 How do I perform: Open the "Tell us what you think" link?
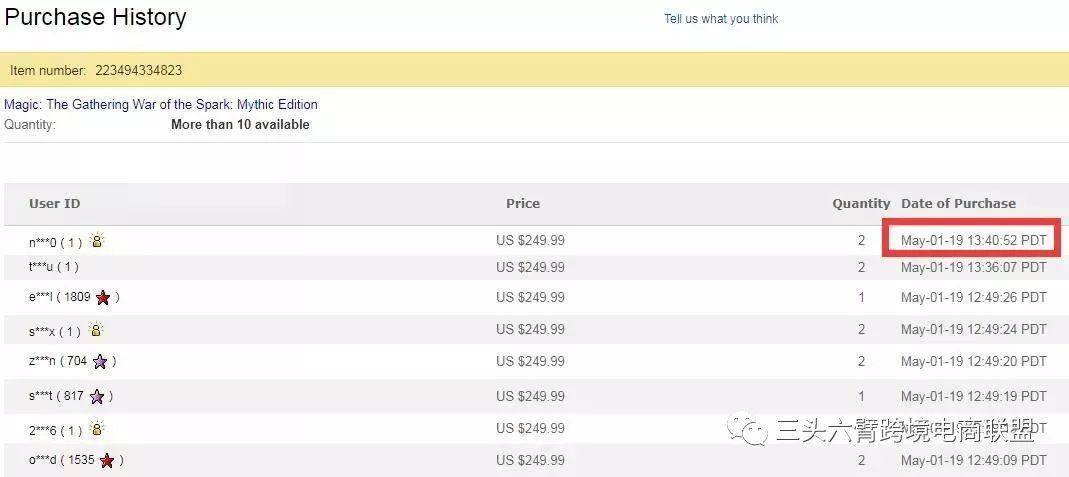[721, 19]
